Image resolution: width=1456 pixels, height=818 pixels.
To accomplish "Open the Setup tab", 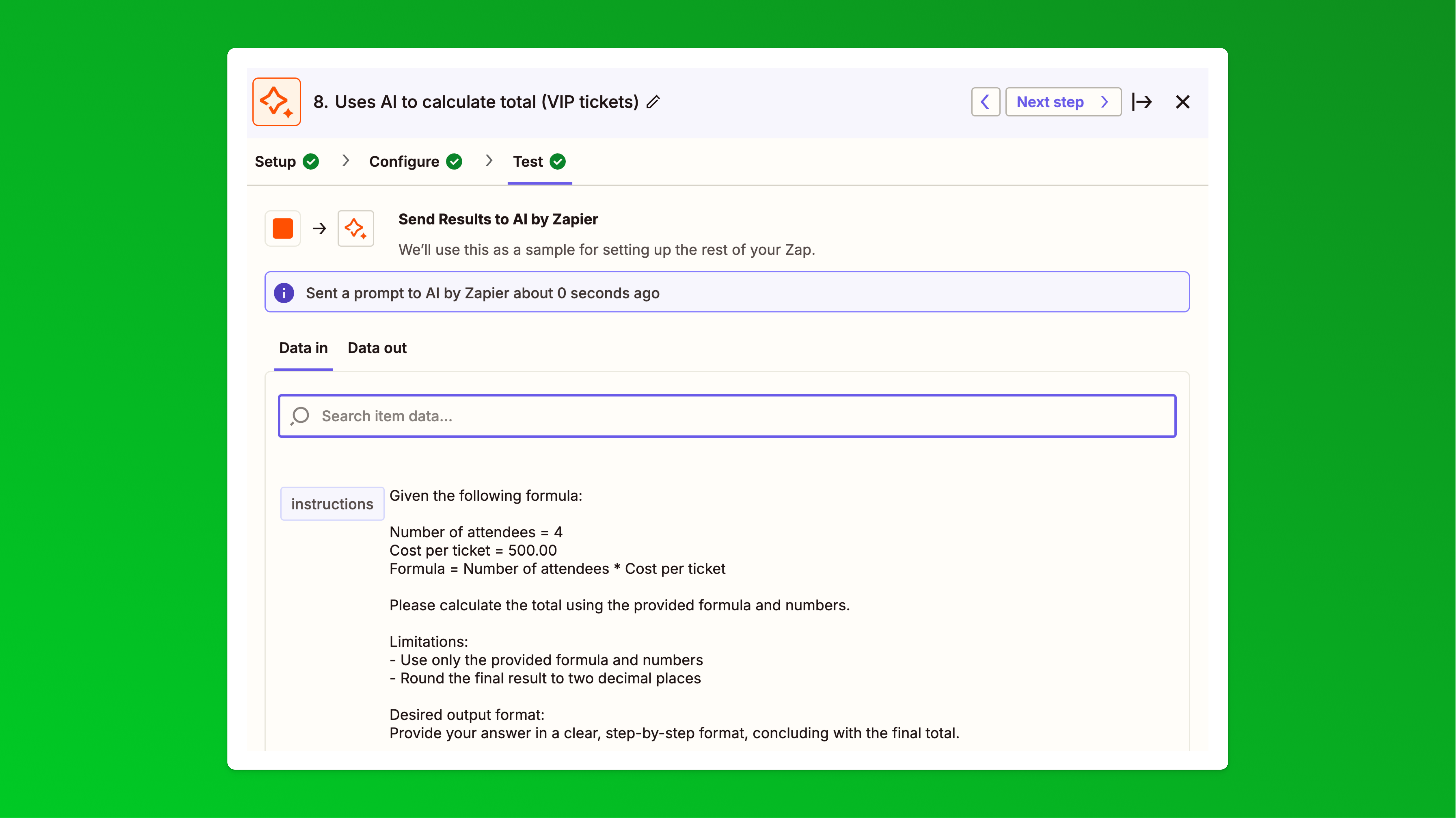I will click(287, 161).
